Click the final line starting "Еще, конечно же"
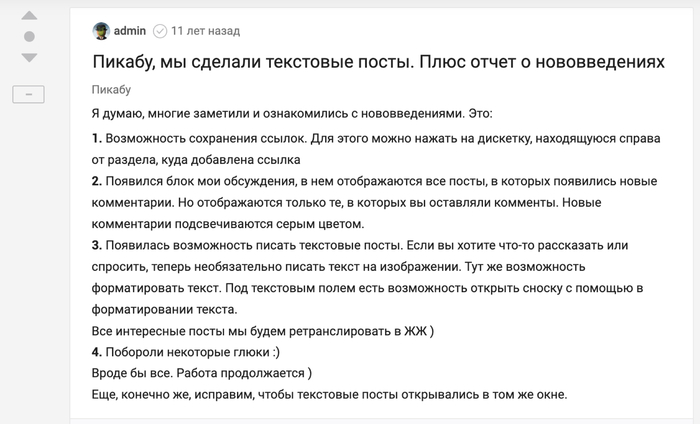Image resolution: width=700 pixels, height=424 pixels. pos(329,395)
